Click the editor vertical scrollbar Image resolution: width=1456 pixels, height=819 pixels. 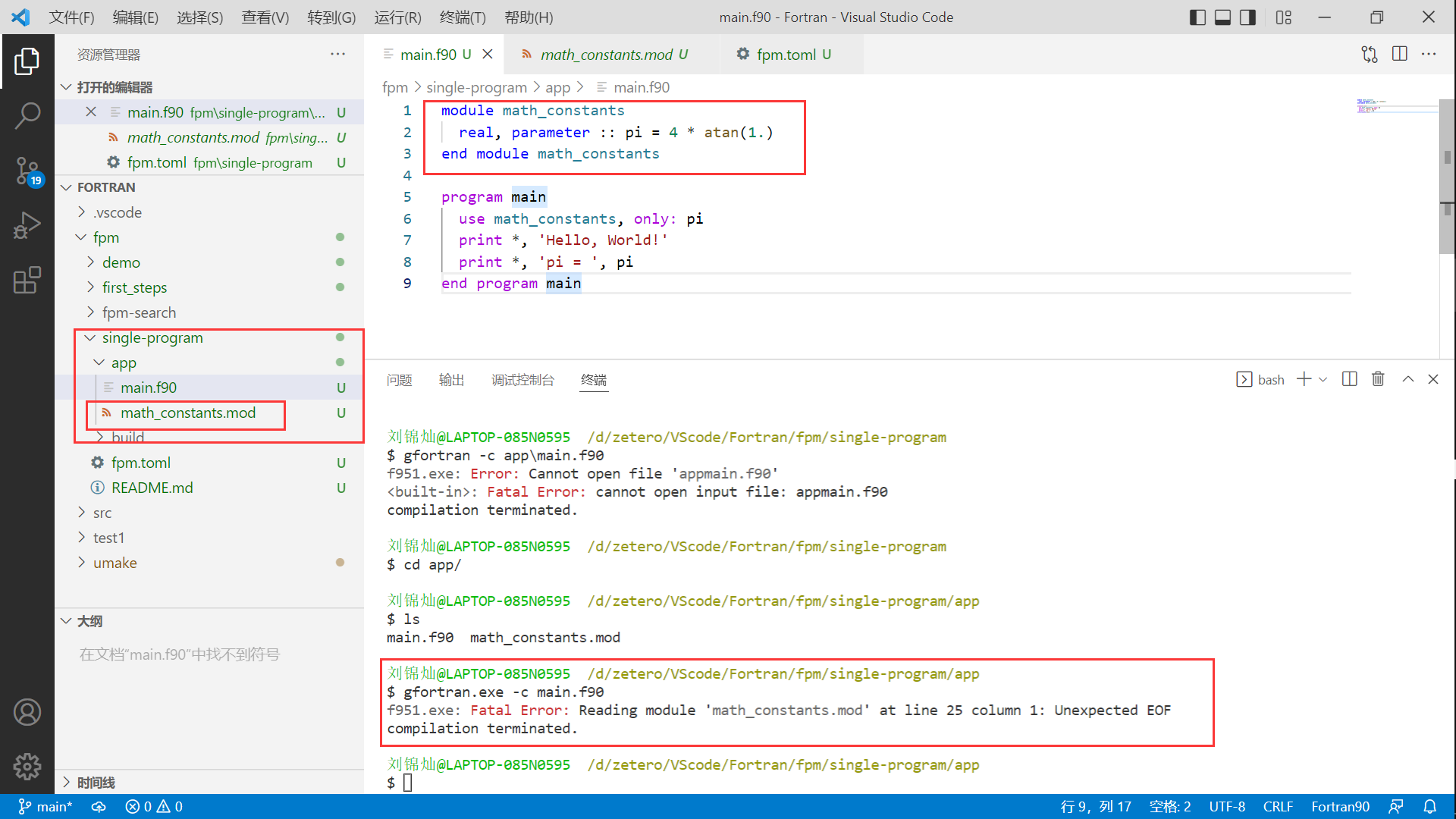pyautogui.click(x=1447, y=190)
